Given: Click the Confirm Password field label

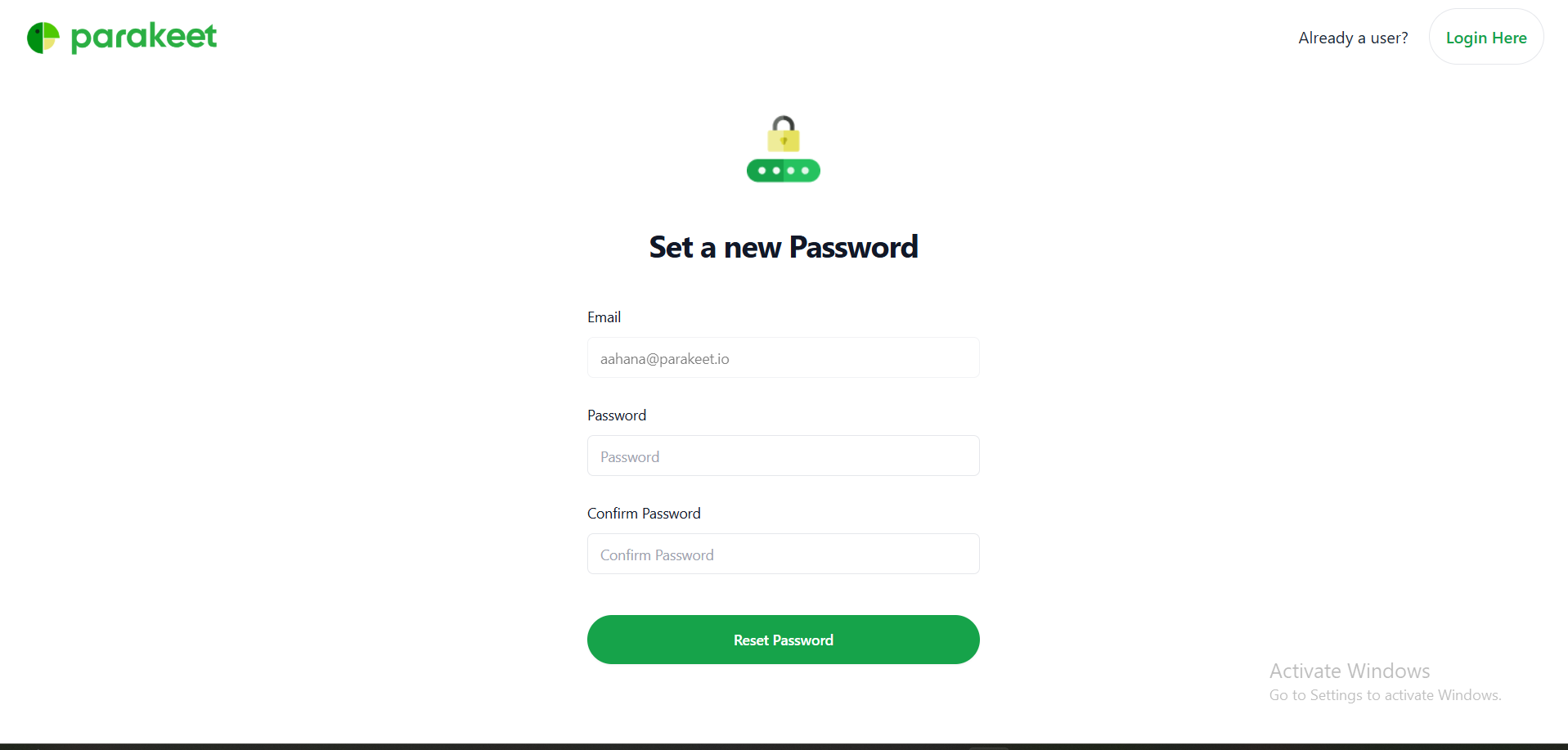Looking at the screenshot, I should (644, 514).
